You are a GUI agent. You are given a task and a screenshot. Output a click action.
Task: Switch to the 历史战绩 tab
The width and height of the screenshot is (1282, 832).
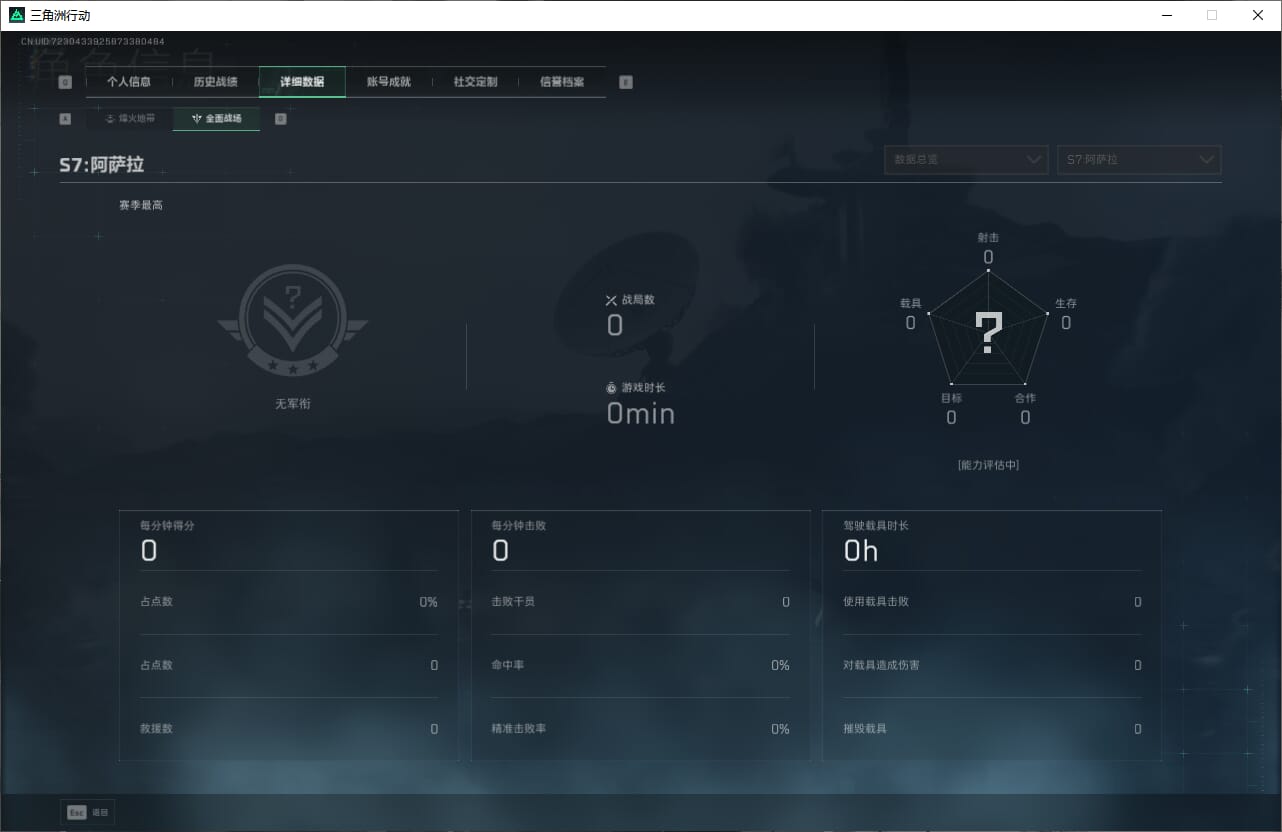click(215, 82)
